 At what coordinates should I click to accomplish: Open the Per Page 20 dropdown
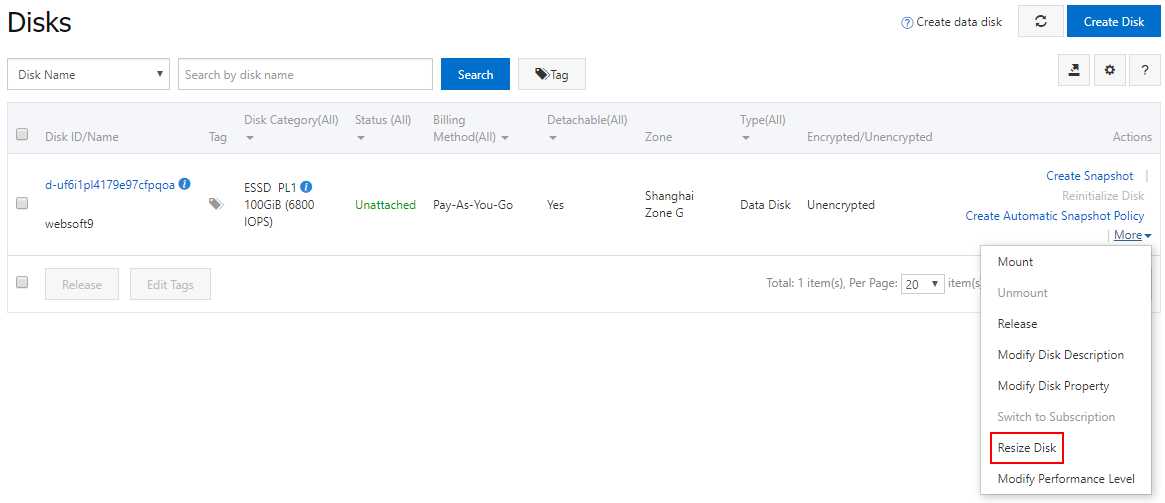click(923, 284)
